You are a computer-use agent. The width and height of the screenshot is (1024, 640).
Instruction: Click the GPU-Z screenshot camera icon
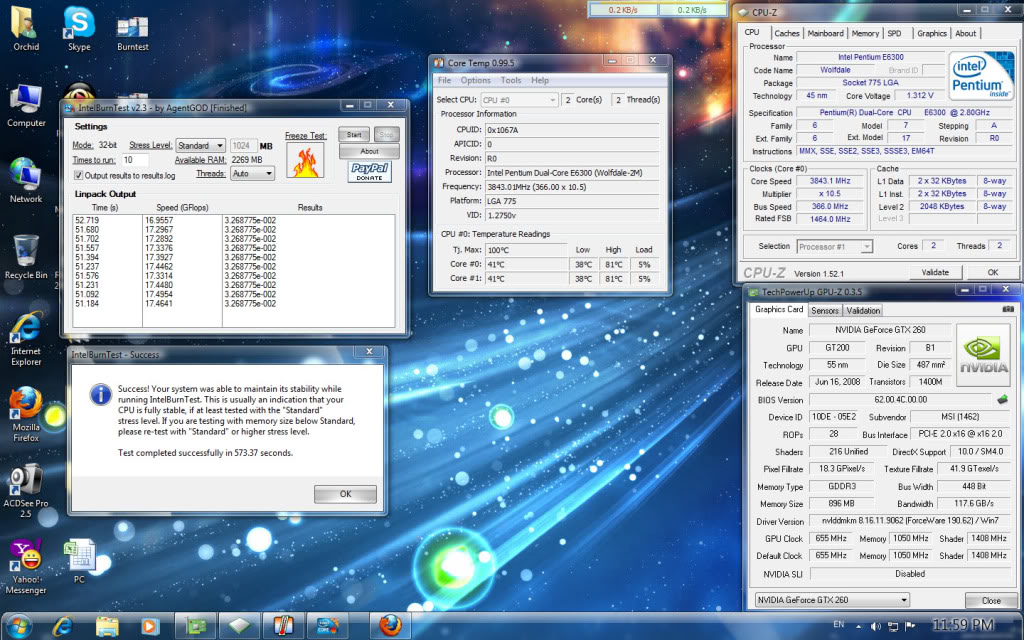[x=1008, y=309]
